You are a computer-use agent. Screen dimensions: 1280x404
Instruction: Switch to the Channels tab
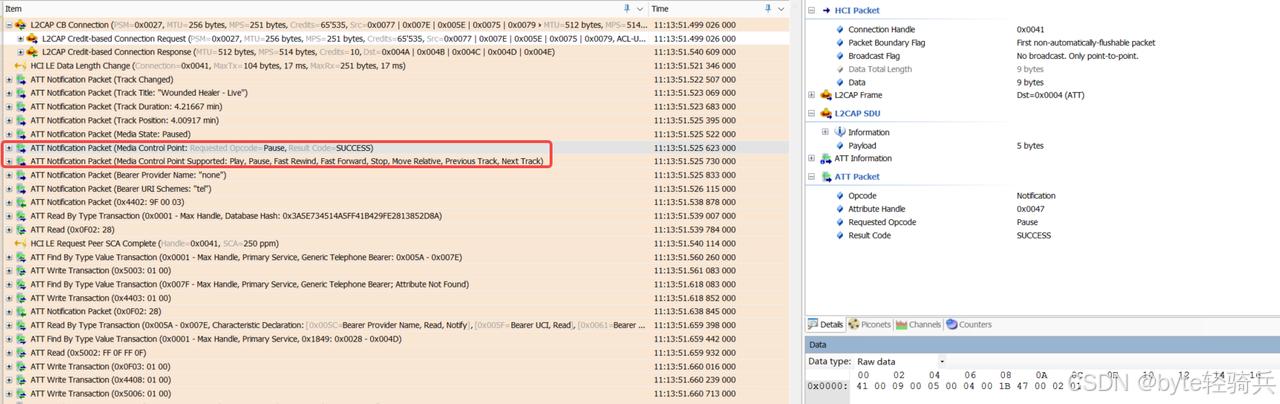[919, 324]
